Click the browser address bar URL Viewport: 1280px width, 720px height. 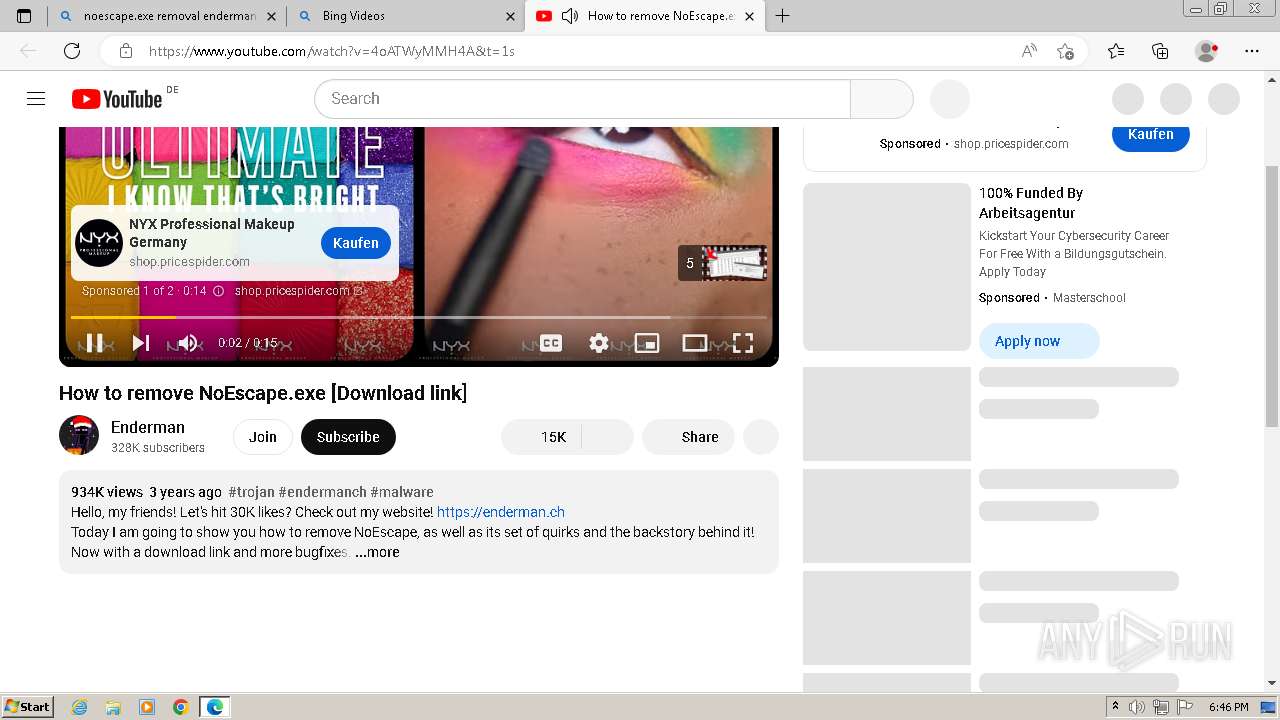click(332, 51)
